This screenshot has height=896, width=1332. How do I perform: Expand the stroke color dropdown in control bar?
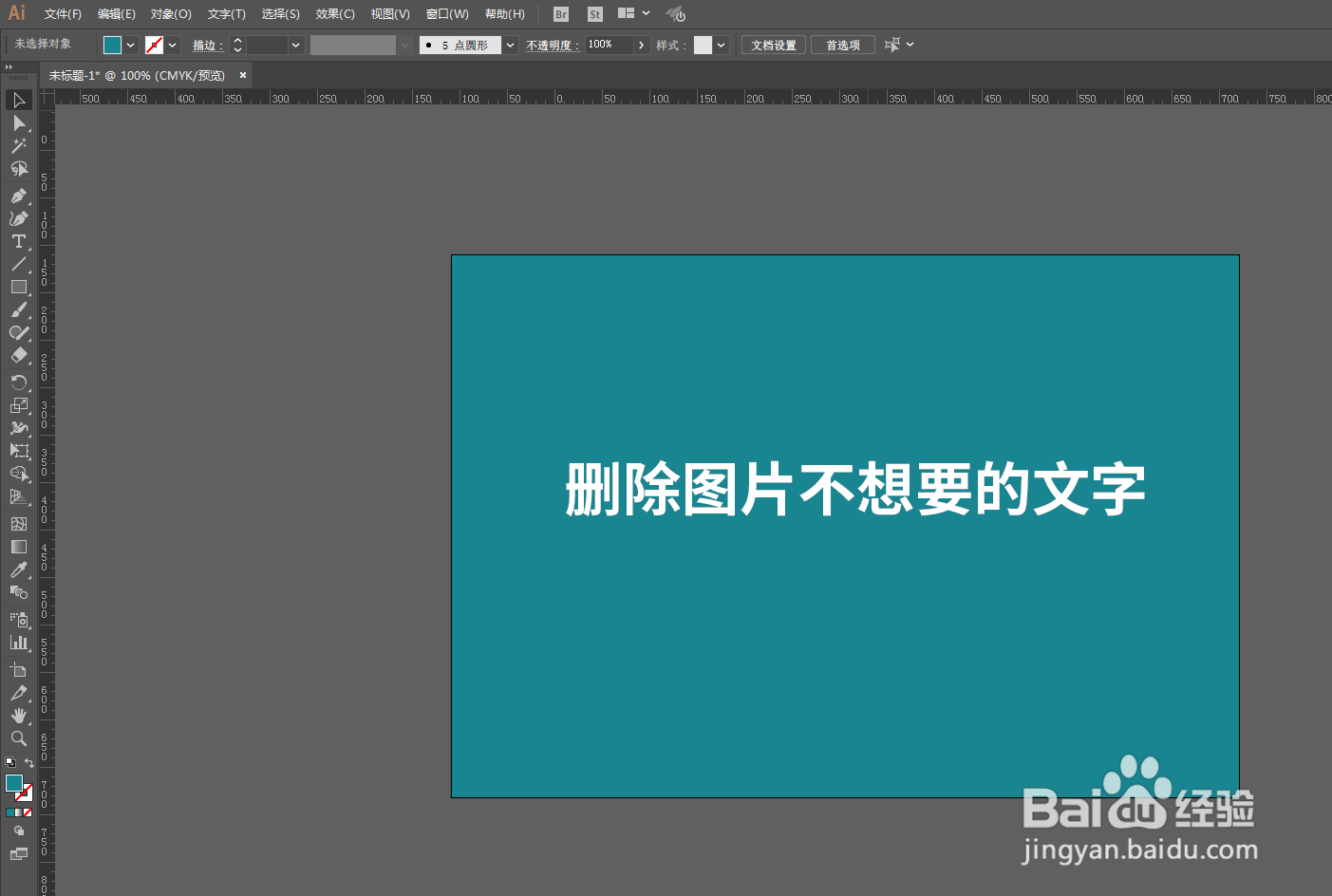(x=173, y=45)
